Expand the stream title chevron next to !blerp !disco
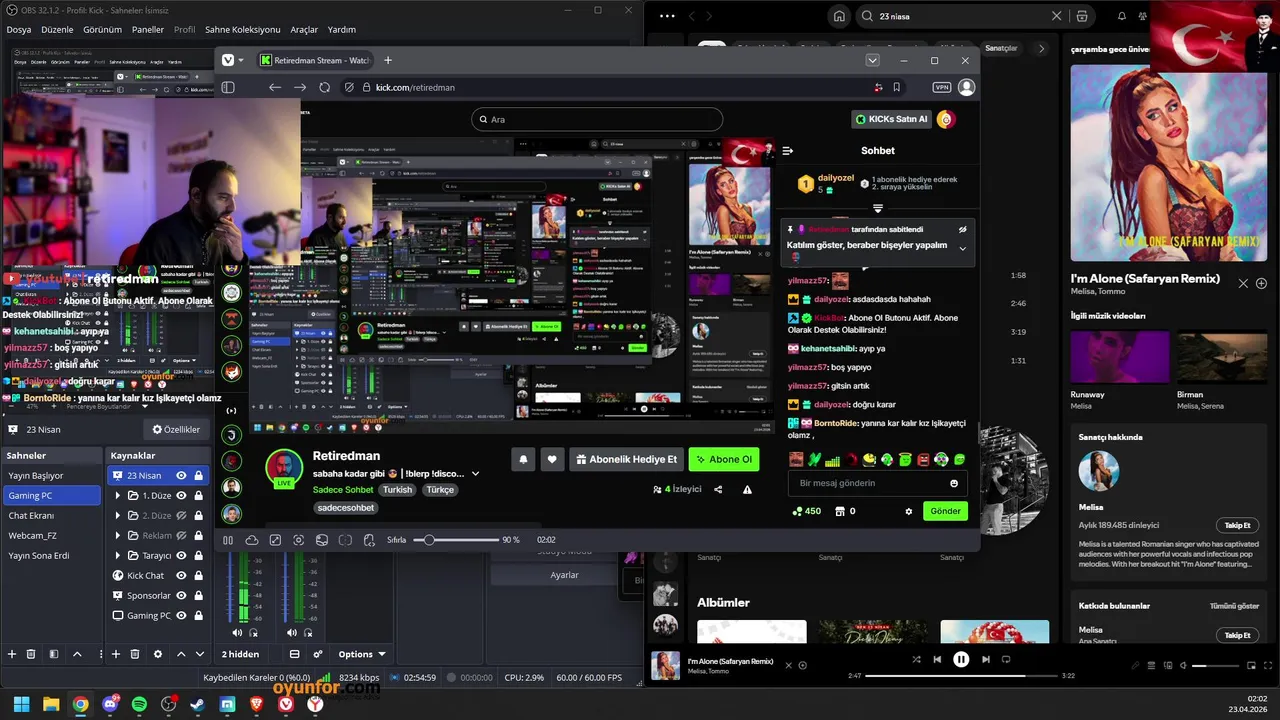 pos(475,473)
